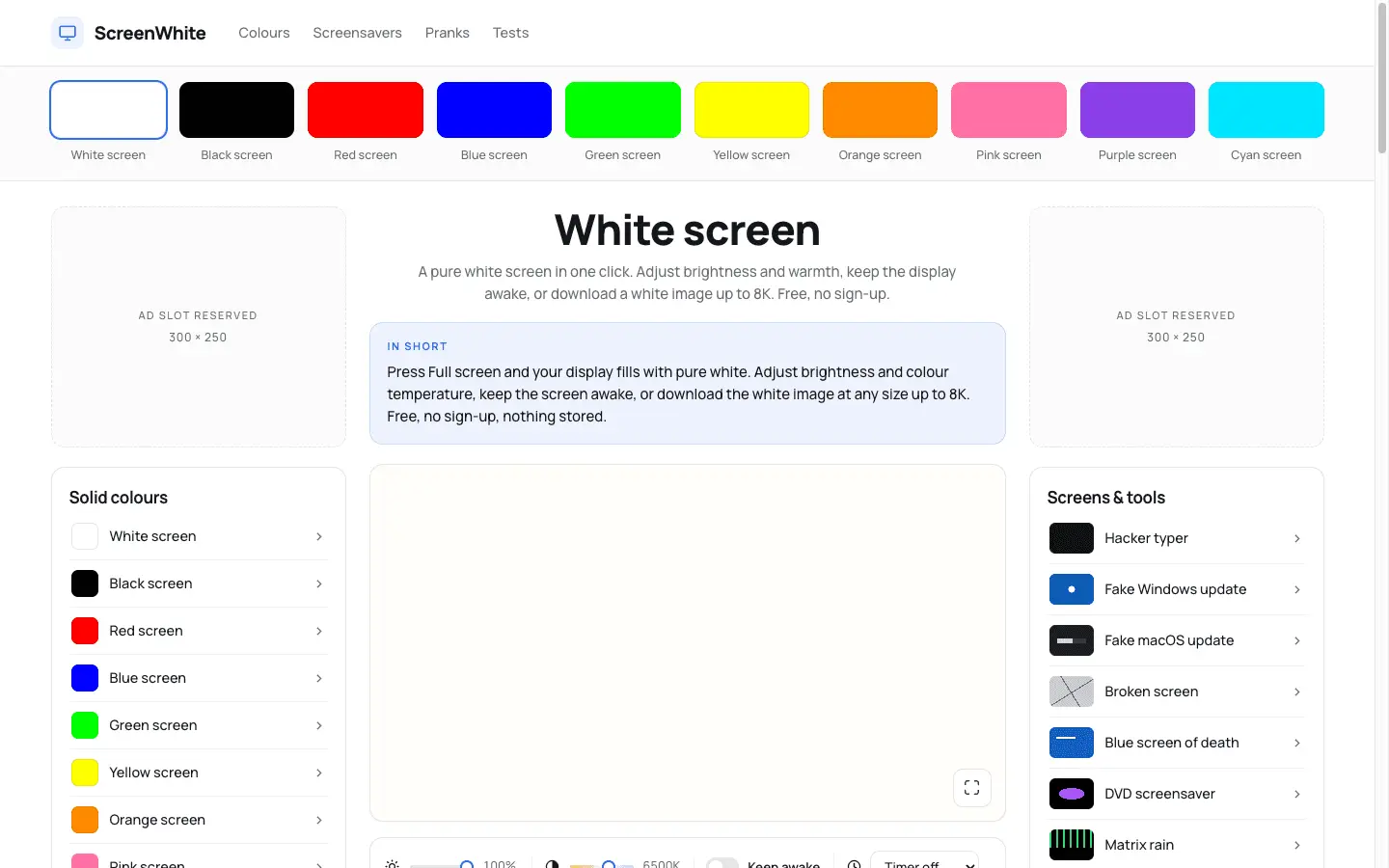Click the black square icon in Solid colours
The width and height of the screenshot is (1389, 868).
point(85,583)
